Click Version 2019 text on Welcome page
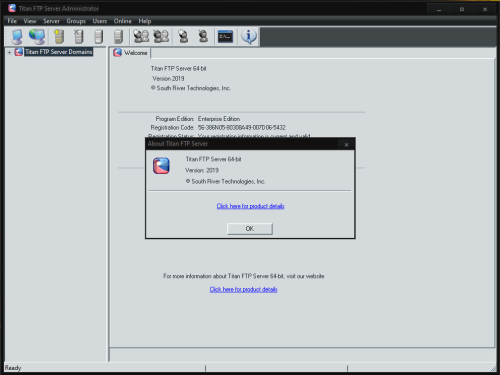The width and height of the screenshot is (500, 375). [168, 78]
